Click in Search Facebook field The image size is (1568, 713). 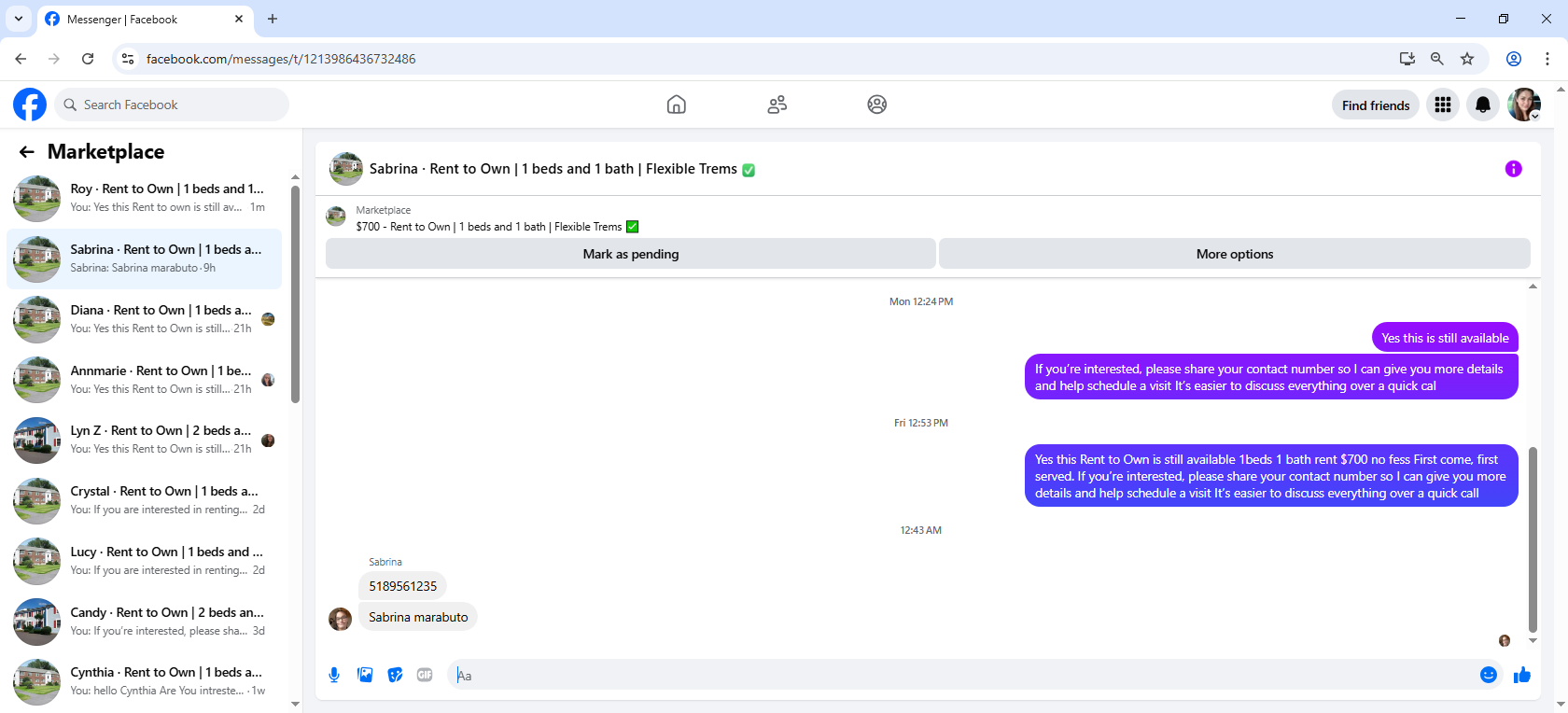click(172, 105)
